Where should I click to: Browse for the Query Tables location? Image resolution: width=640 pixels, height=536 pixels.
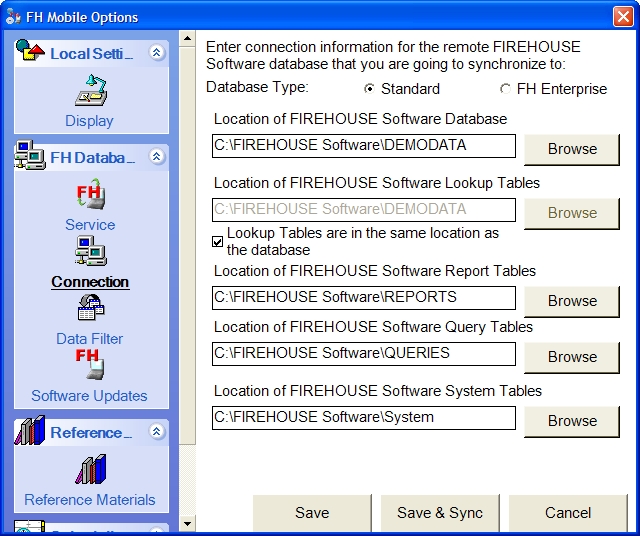coord(572,357)
